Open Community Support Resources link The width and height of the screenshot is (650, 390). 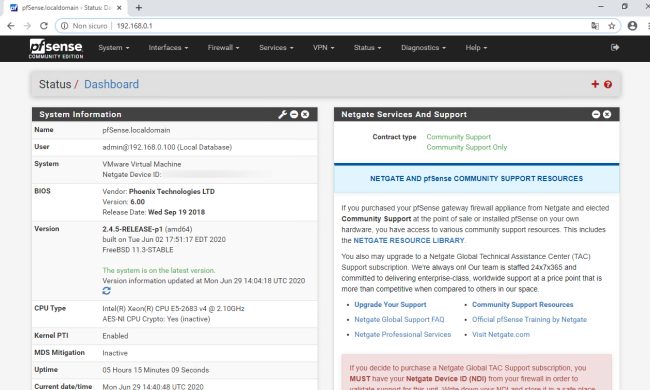(x=522, y=305)
